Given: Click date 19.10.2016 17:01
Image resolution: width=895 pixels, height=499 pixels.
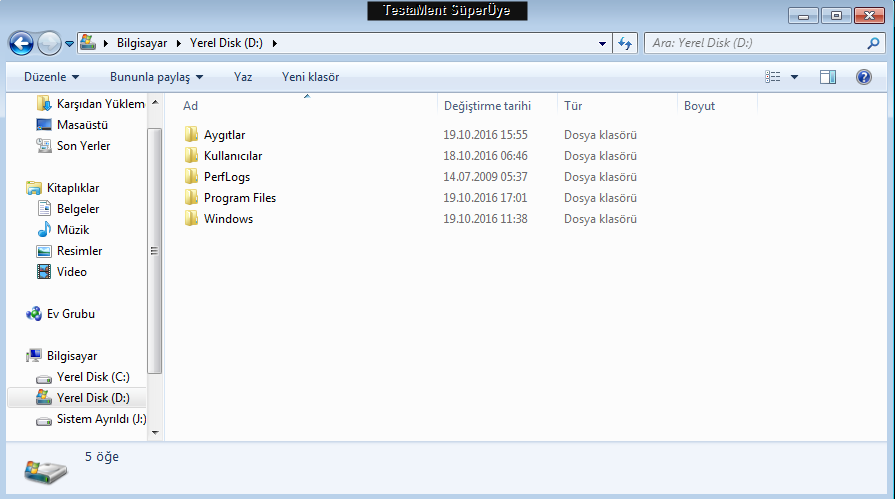Looking at the screenshot, I should [x=485, y=198].
